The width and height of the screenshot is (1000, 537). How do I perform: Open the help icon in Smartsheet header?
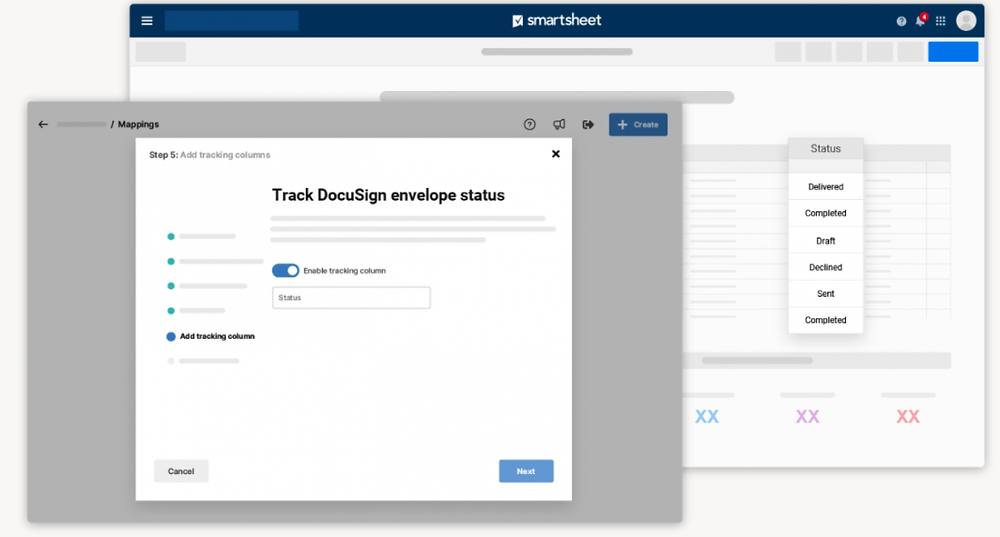point(901,21)
